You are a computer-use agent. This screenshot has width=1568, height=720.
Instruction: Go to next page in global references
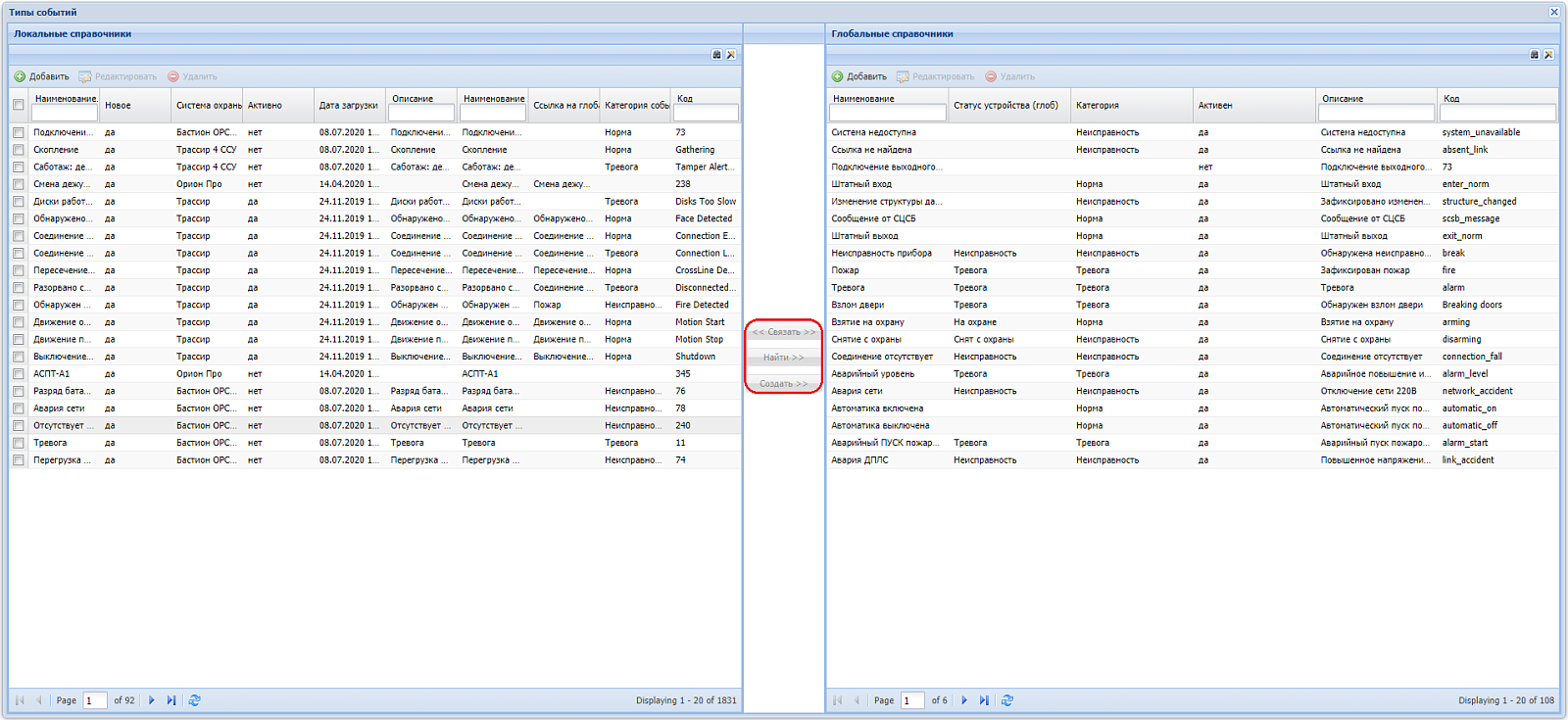coord(963,700)
